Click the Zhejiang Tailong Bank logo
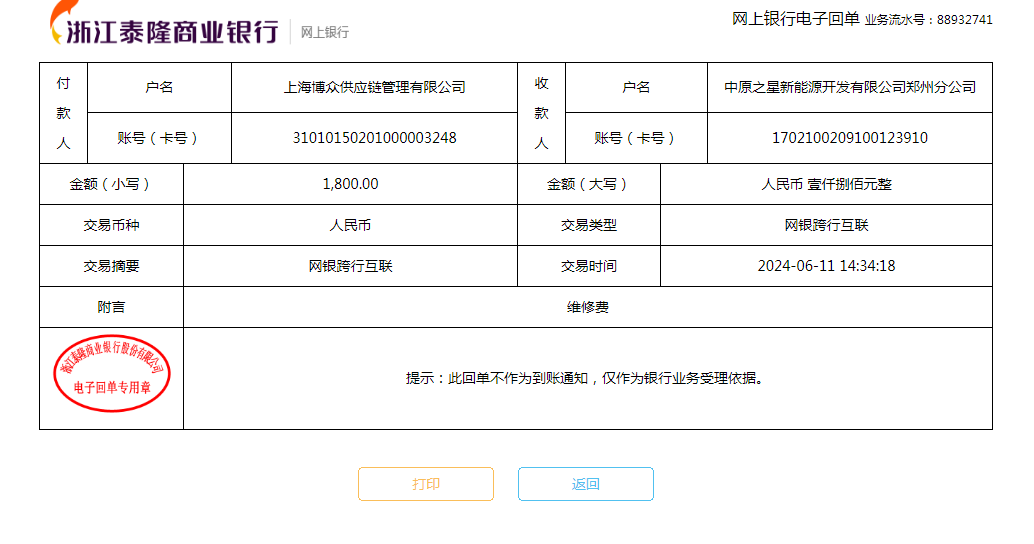This screenshot has height=544, width=1034. (165, 27)
